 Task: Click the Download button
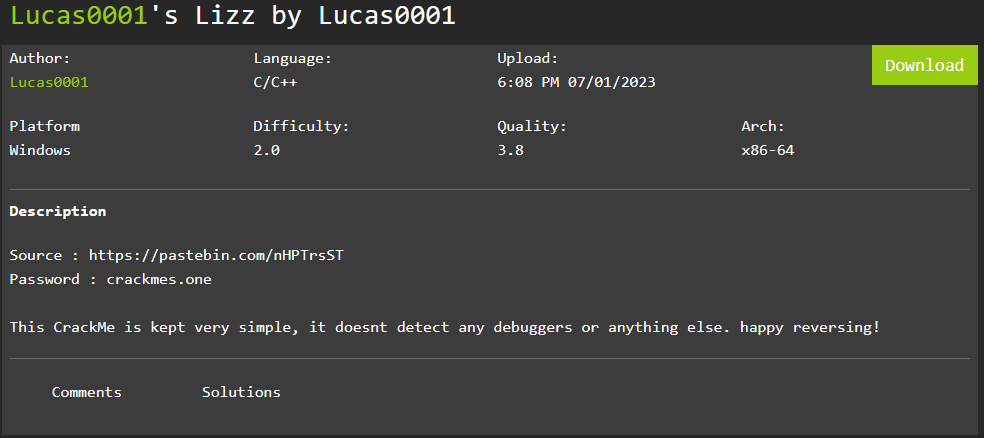[x=924, y=65]
